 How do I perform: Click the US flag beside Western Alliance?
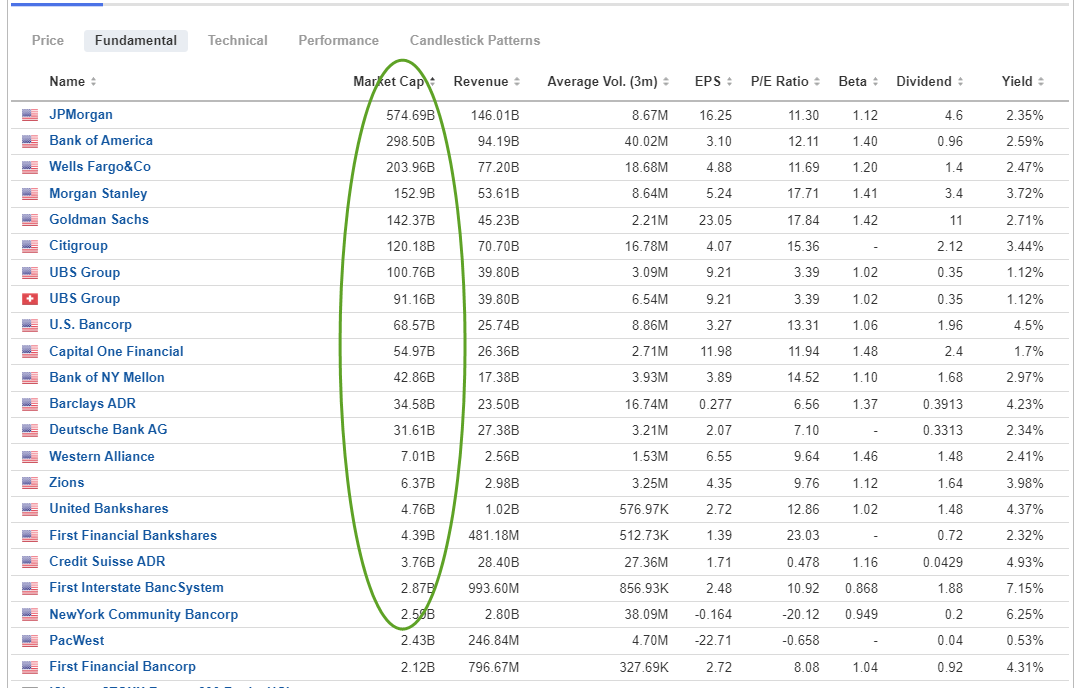tap(30, 457)
